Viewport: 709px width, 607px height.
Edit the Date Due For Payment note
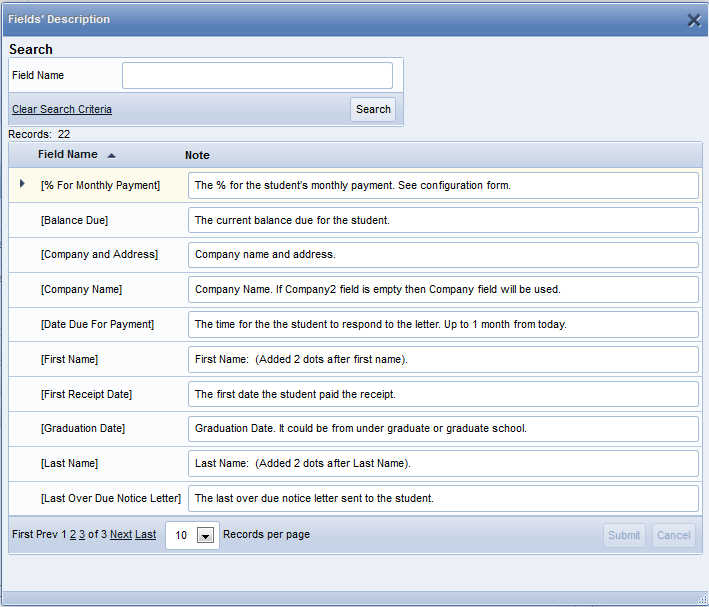click(x=443, y=324)
